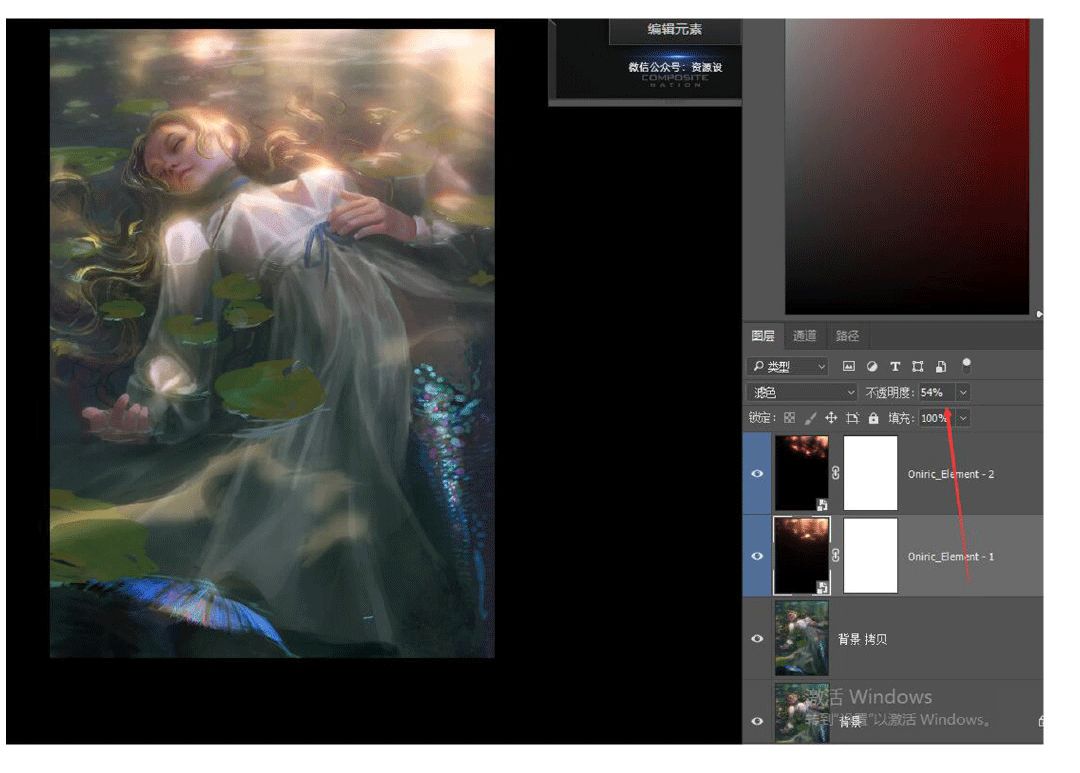Hide the 背景 layer
The width and height of the screenshot is (1080, 773).
757,721
